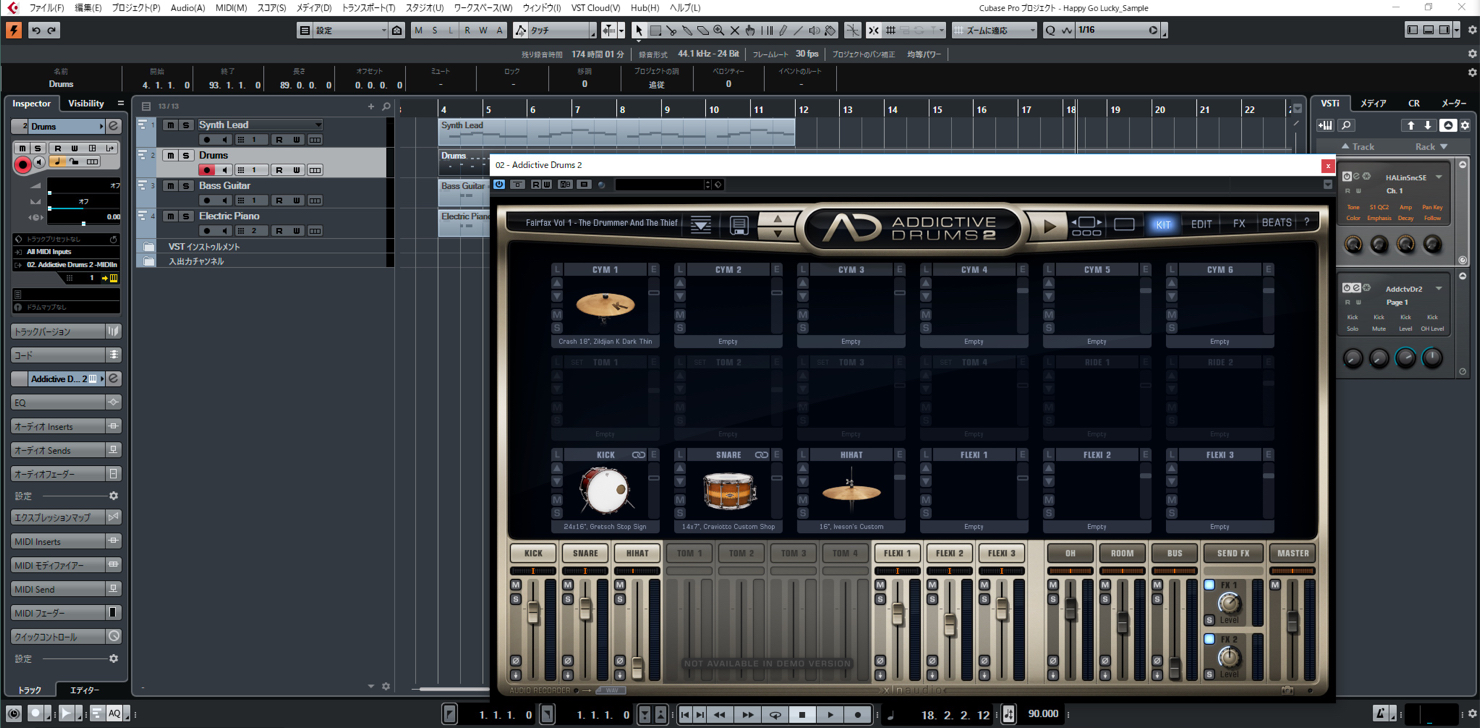Click the crash cymbal image in CYM 1
The height and width of the screenshot is (728, 1480).
coord(605,304)
